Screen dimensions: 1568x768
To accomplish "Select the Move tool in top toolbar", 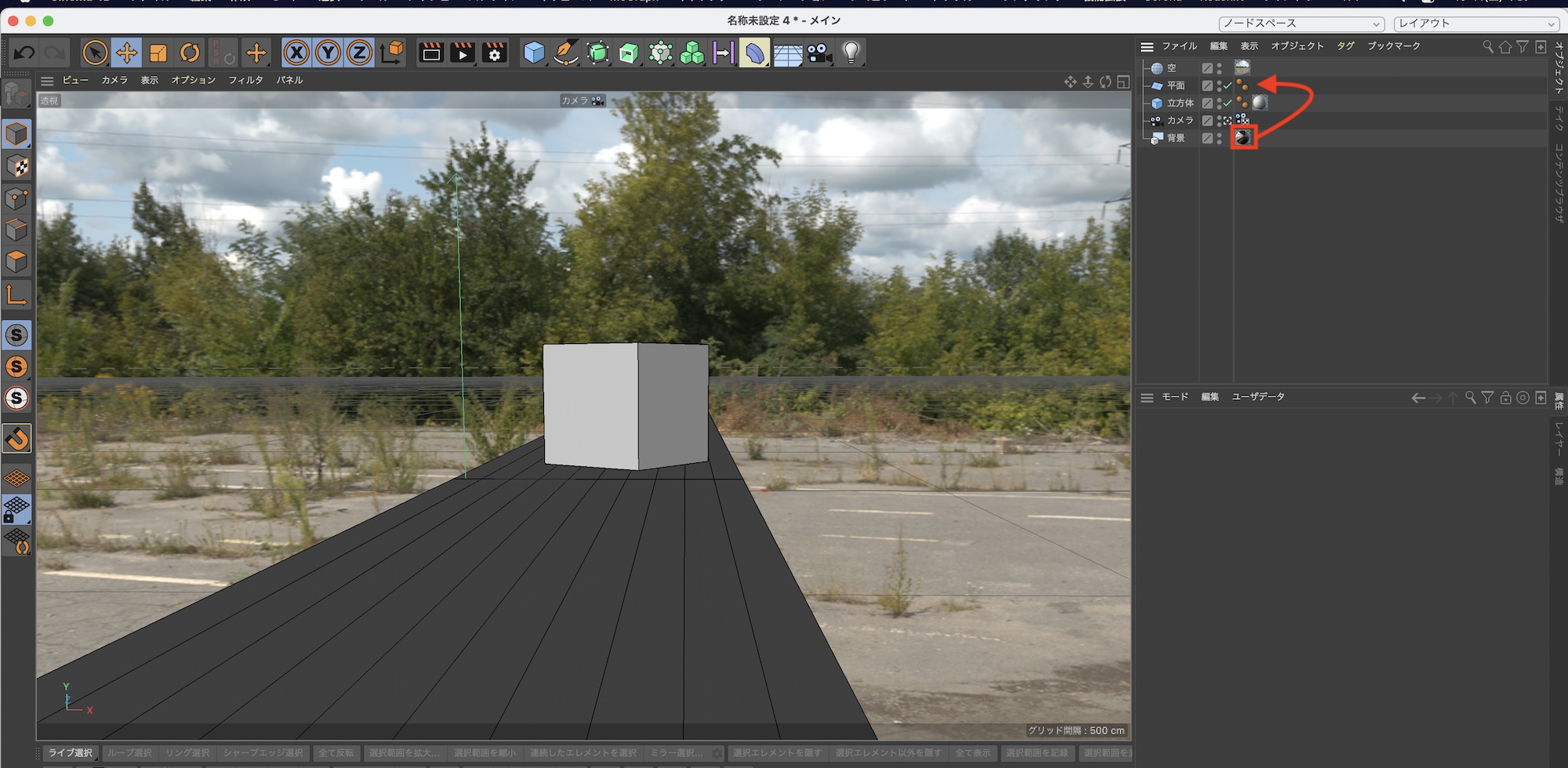I will coord(126,53).
